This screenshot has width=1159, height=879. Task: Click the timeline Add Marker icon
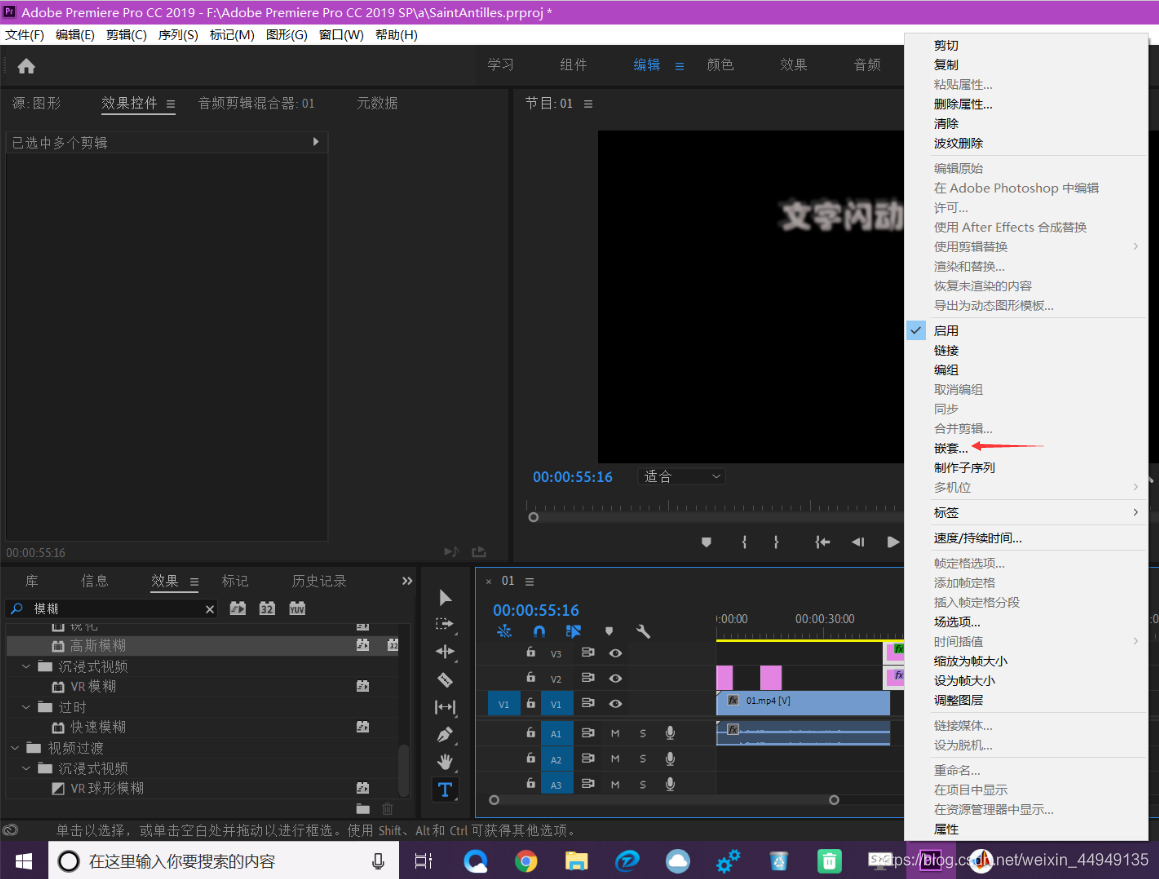(x=609, y=631)
